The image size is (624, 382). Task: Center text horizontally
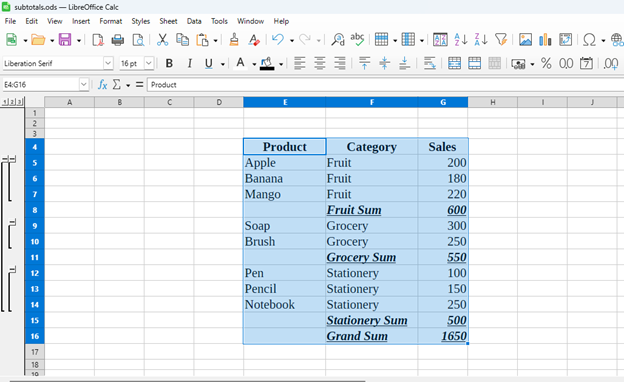[x=320, y=63]
